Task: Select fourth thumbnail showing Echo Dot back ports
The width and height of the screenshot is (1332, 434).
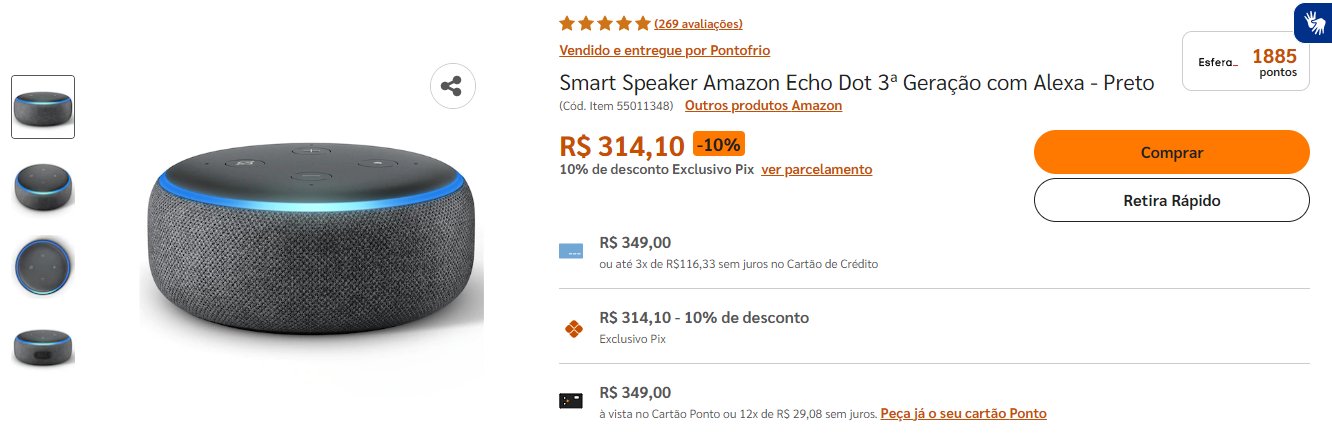Action: click(43, 346)
